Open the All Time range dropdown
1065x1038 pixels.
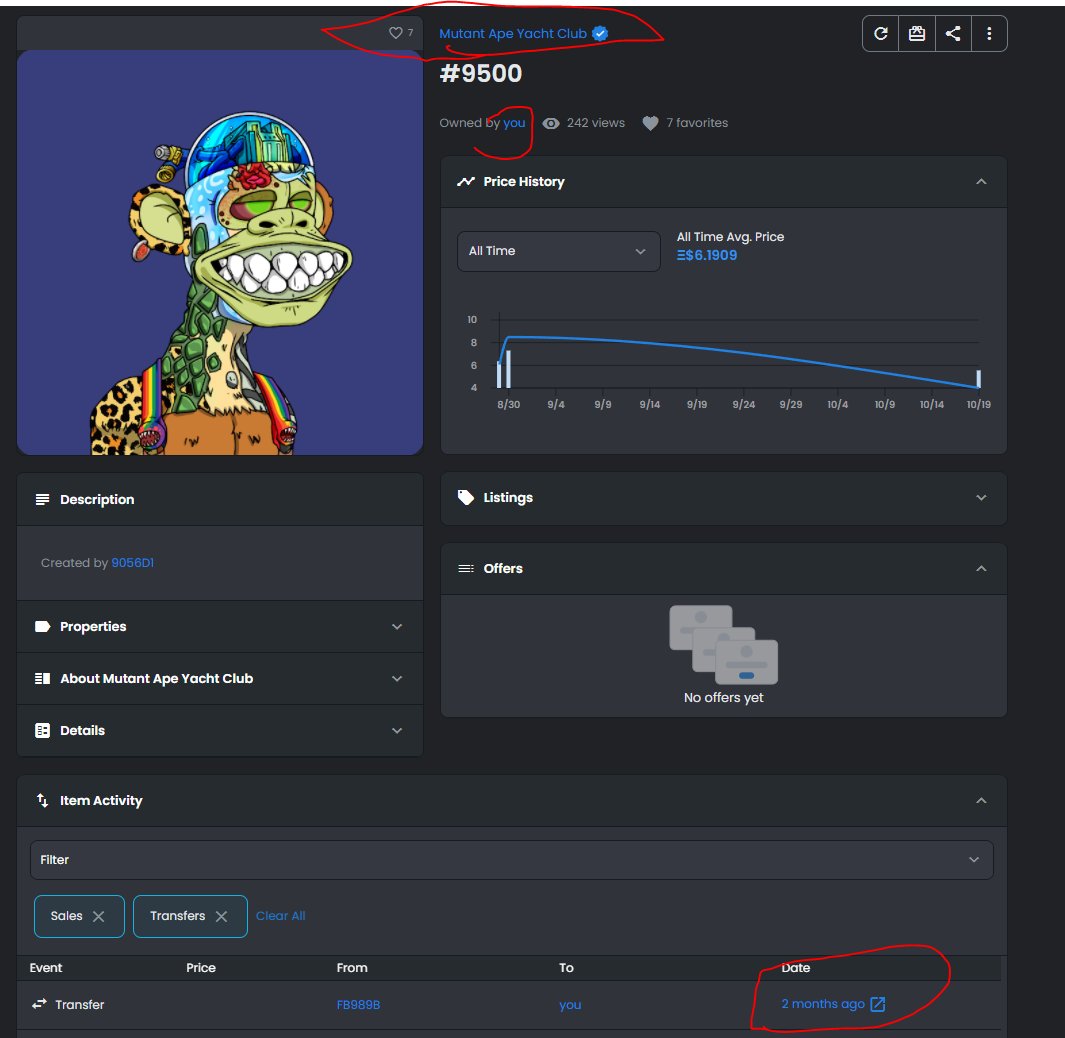click(x=558, y=251)
